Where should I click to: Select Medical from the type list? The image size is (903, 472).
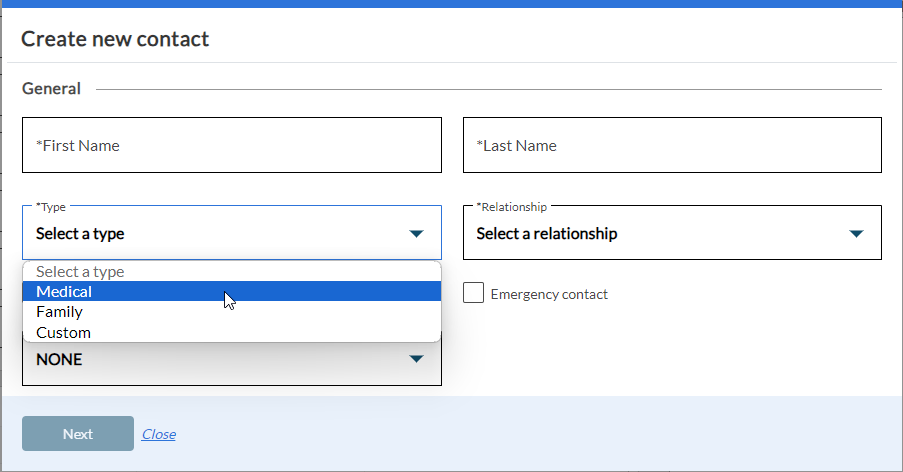click(64, 292)
